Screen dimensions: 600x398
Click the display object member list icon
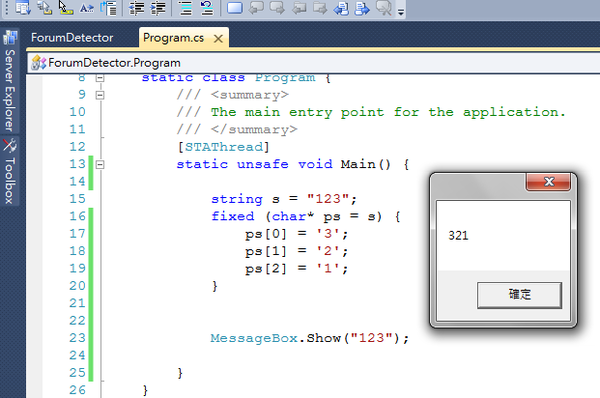pyautogui.click(x=23, y=8)
